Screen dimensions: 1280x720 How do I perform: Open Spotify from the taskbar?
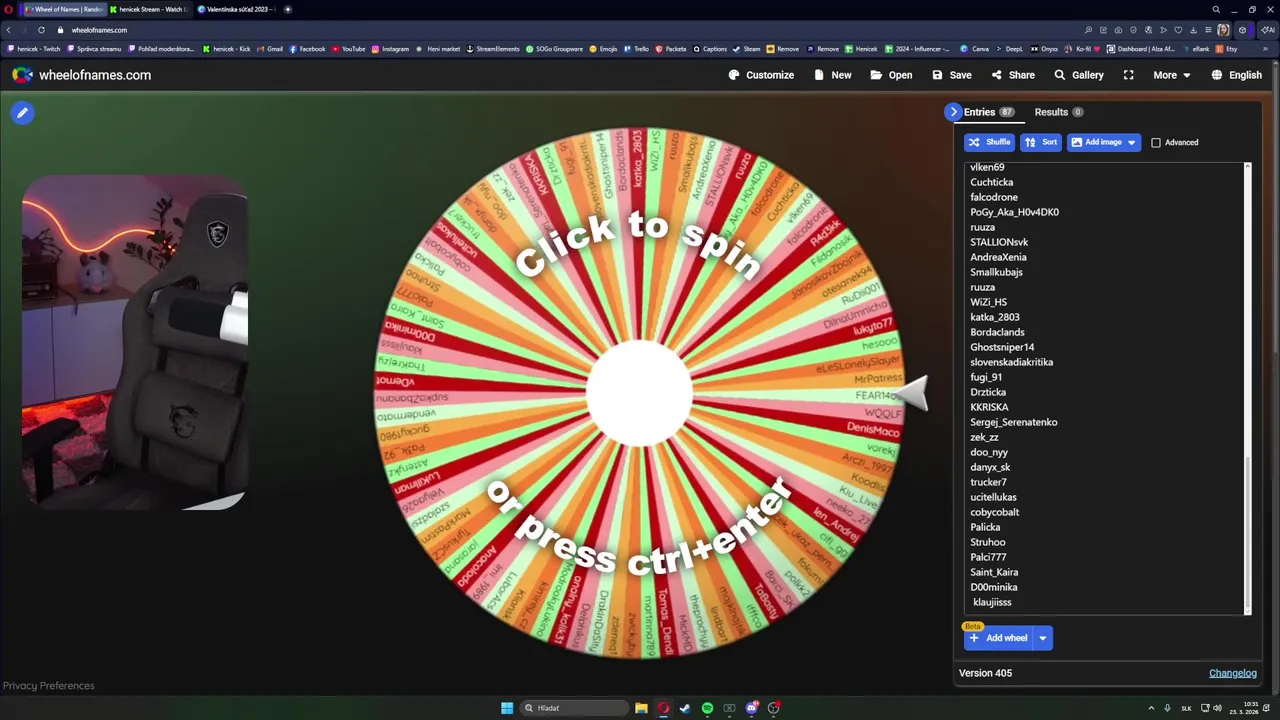707,708
